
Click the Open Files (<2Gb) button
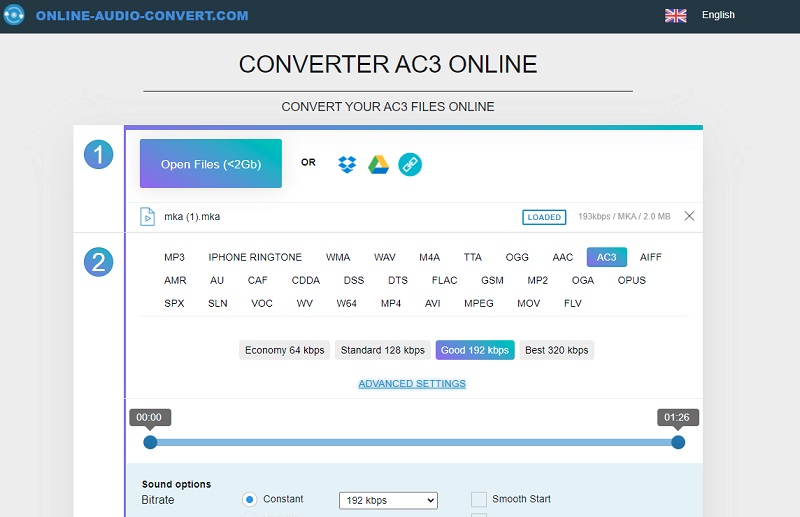[x=211, y=163]
